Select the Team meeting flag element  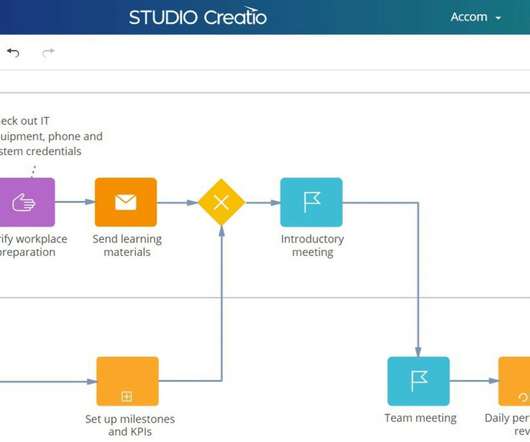coord(418,381)
